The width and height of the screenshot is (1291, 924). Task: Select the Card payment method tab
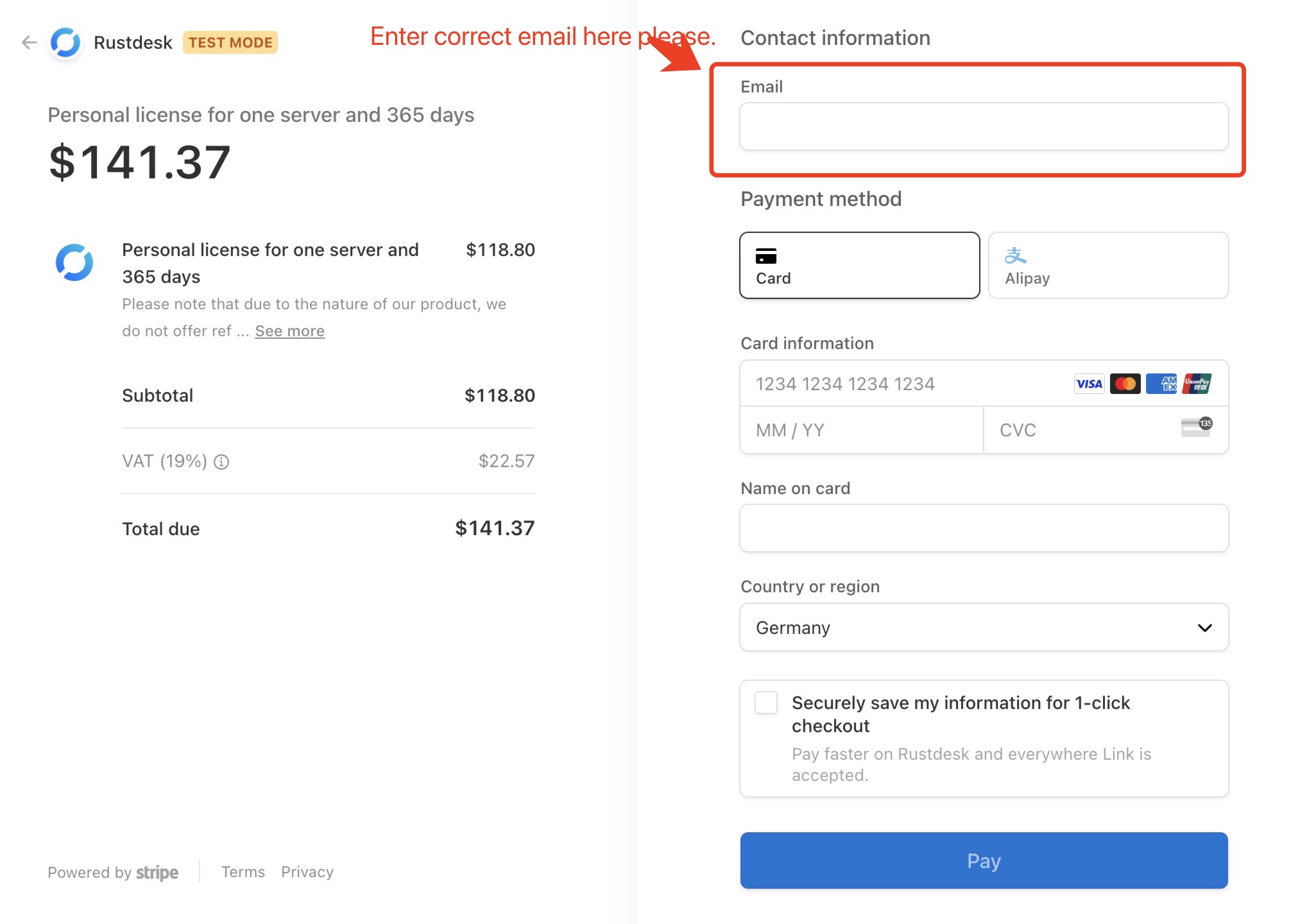[859, 265]
